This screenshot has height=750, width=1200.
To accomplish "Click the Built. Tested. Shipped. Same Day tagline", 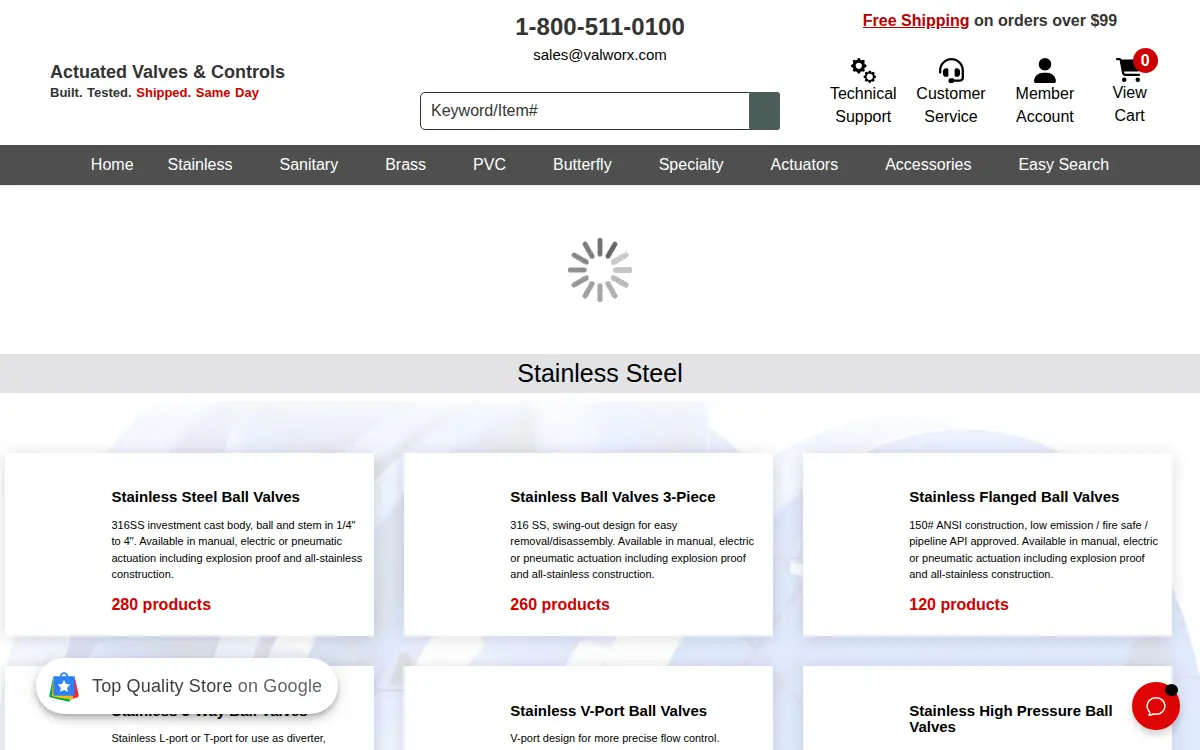I will click(154, 93).
